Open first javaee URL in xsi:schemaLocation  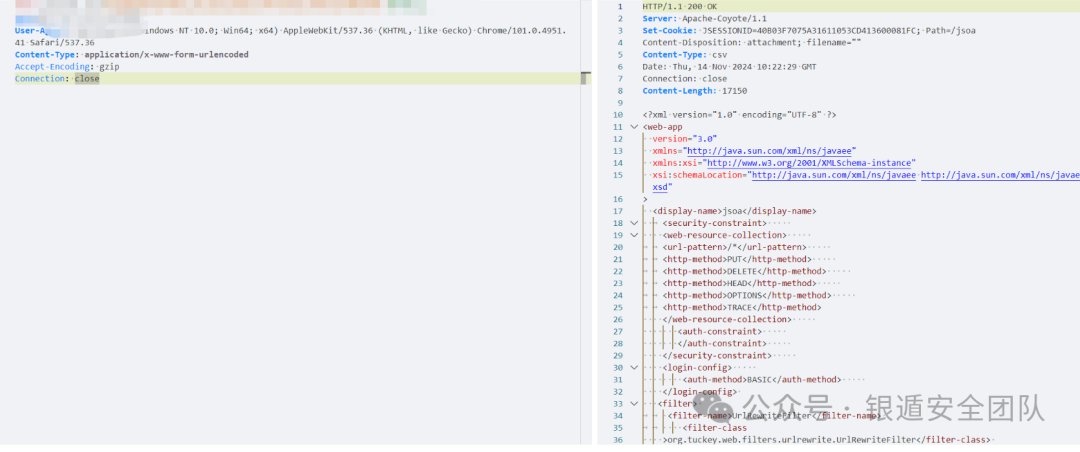coord(833,175)
